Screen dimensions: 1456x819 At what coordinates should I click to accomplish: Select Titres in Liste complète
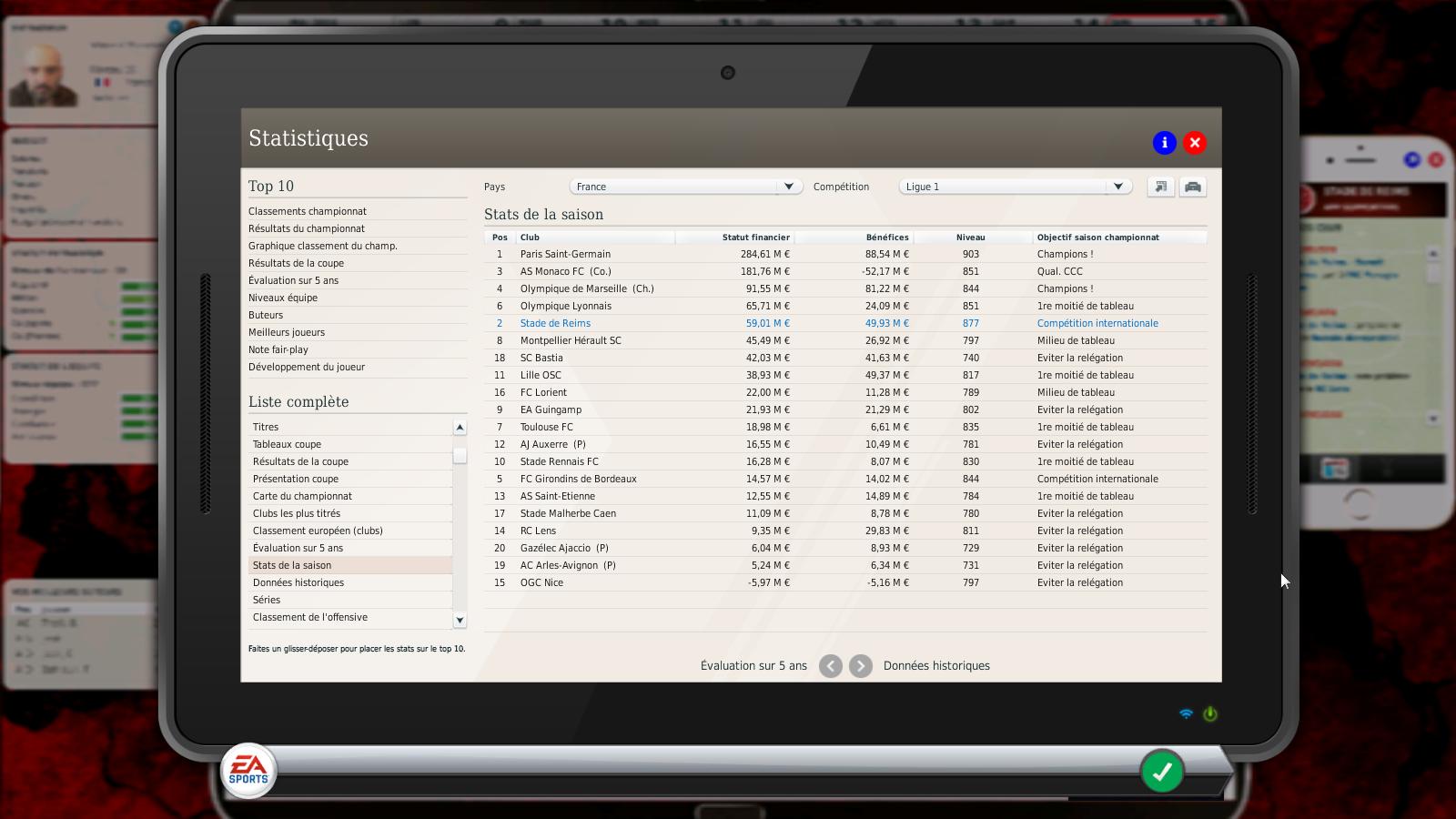pyautogui.click(x=350, y=427)
